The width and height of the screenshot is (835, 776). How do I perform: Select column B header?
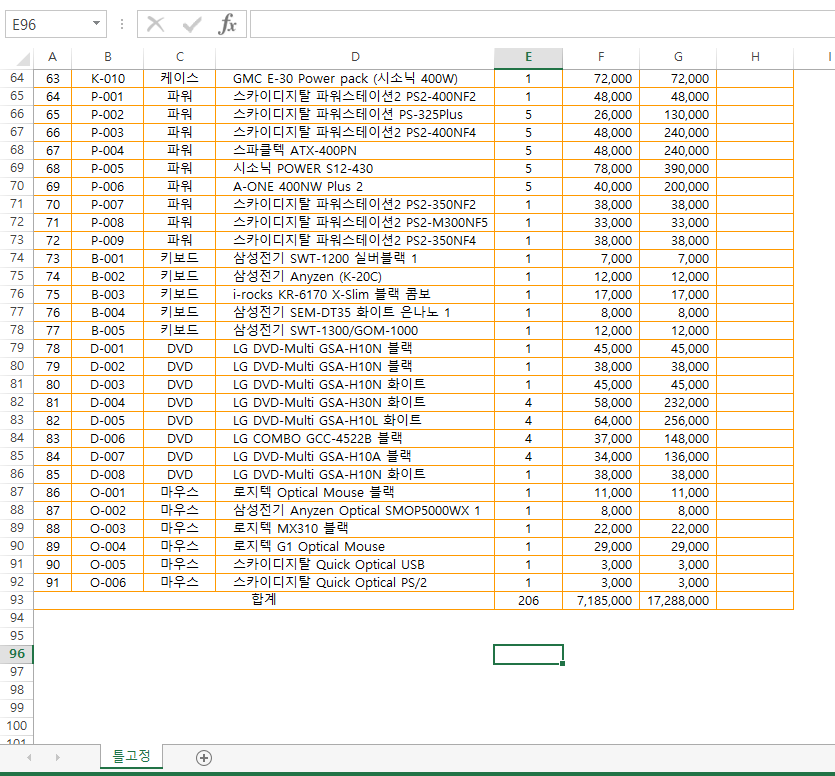(x=108, y=57)
